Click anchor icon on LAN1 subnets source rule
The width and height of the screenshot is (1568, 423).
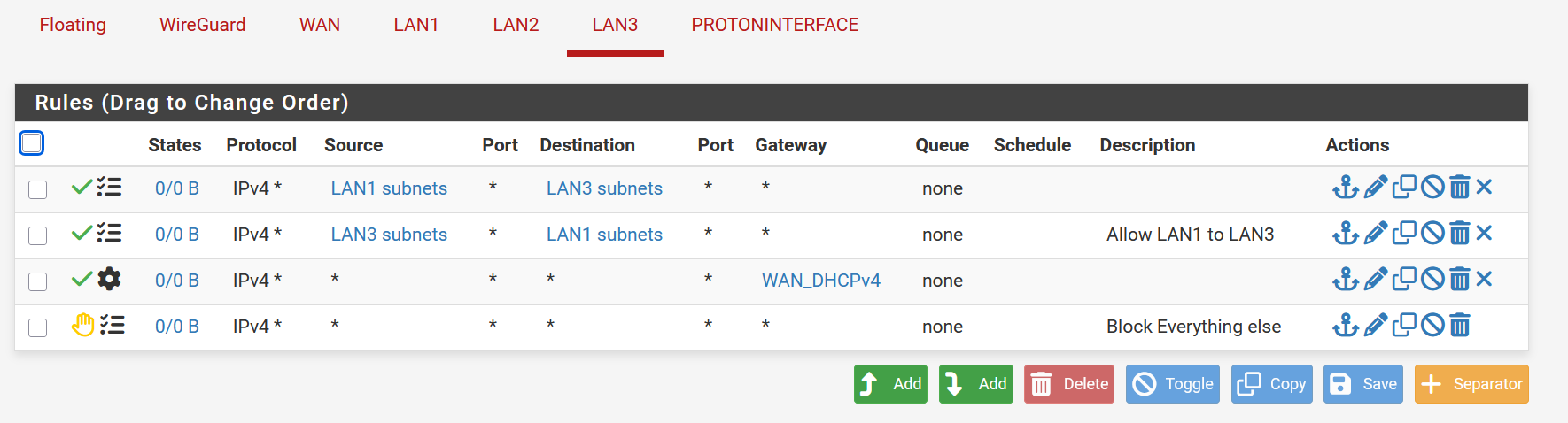pyautogui.click(x=1345, y=188)
